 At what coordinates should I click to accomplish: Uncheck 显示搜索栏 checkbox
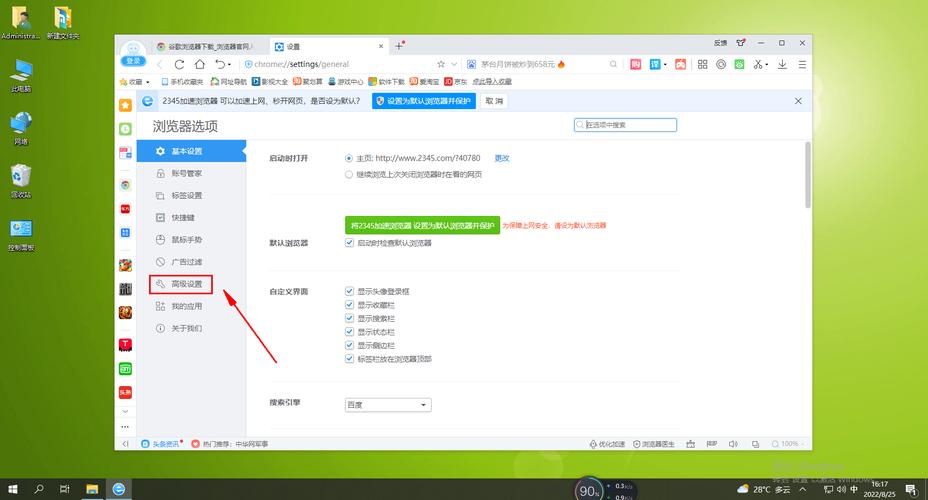coord(349,318)
